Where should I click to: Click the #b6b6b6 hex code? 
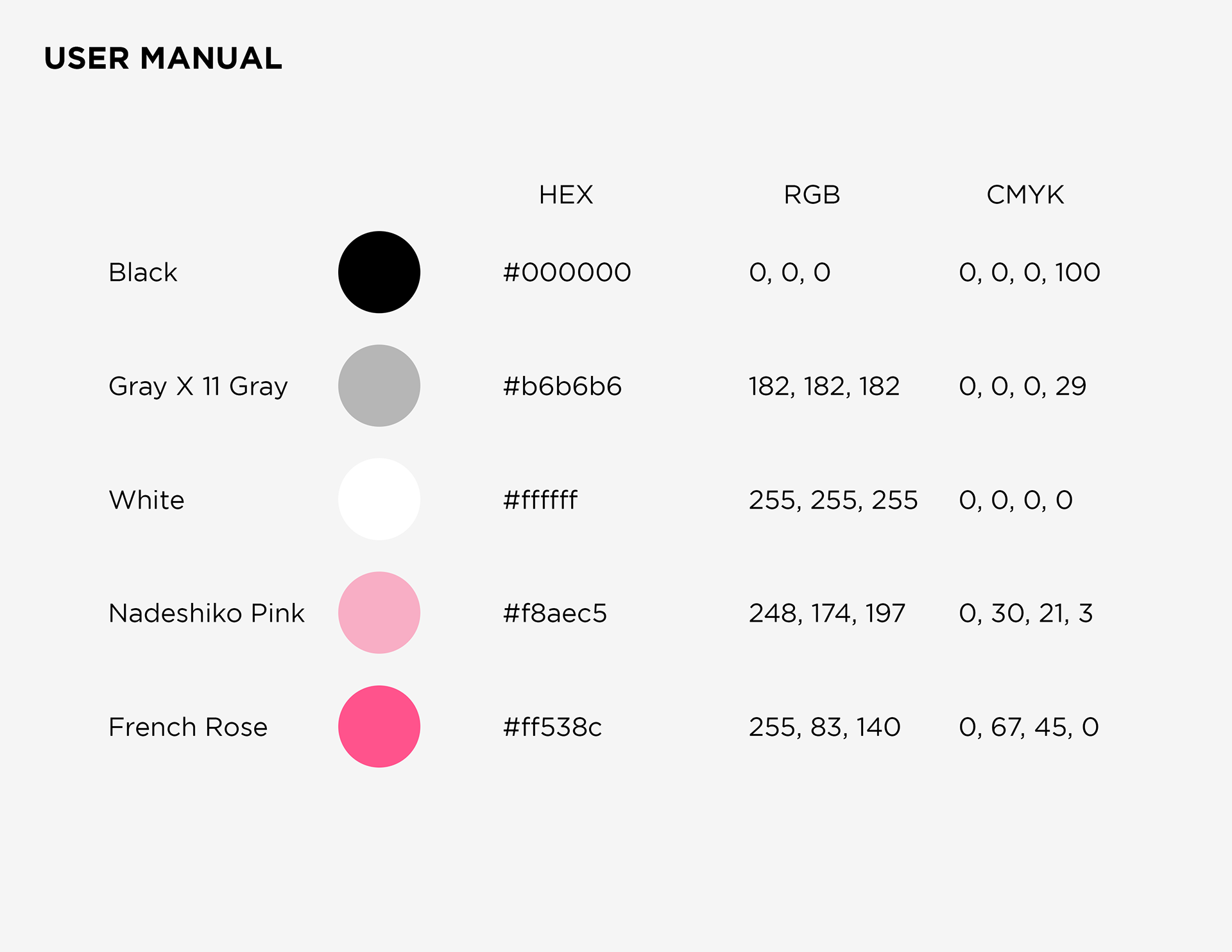click(x=563, y=386)
